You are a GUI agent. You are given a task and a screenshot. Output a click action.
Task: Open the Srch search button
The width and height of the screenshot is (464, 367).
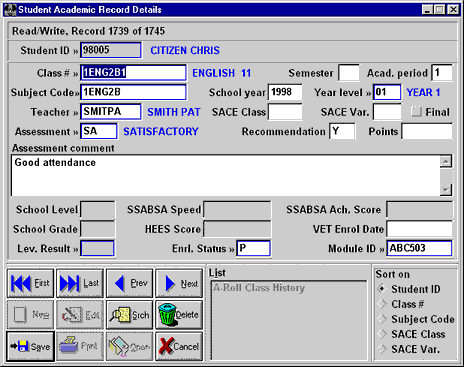pyautogui.click(x=130, y=315)
